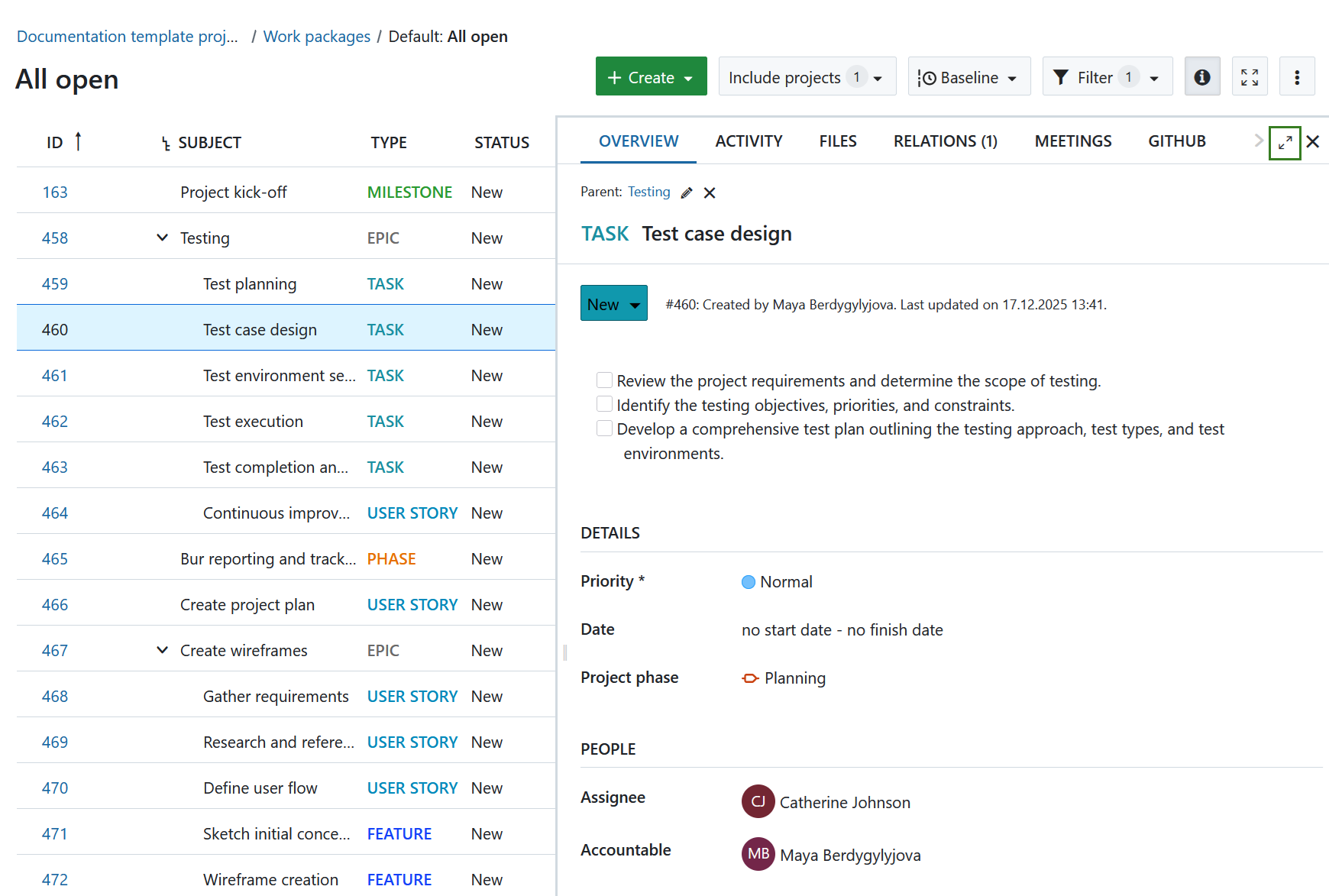
Task: Click the Normal priority color dot
Action: point(748,582)
